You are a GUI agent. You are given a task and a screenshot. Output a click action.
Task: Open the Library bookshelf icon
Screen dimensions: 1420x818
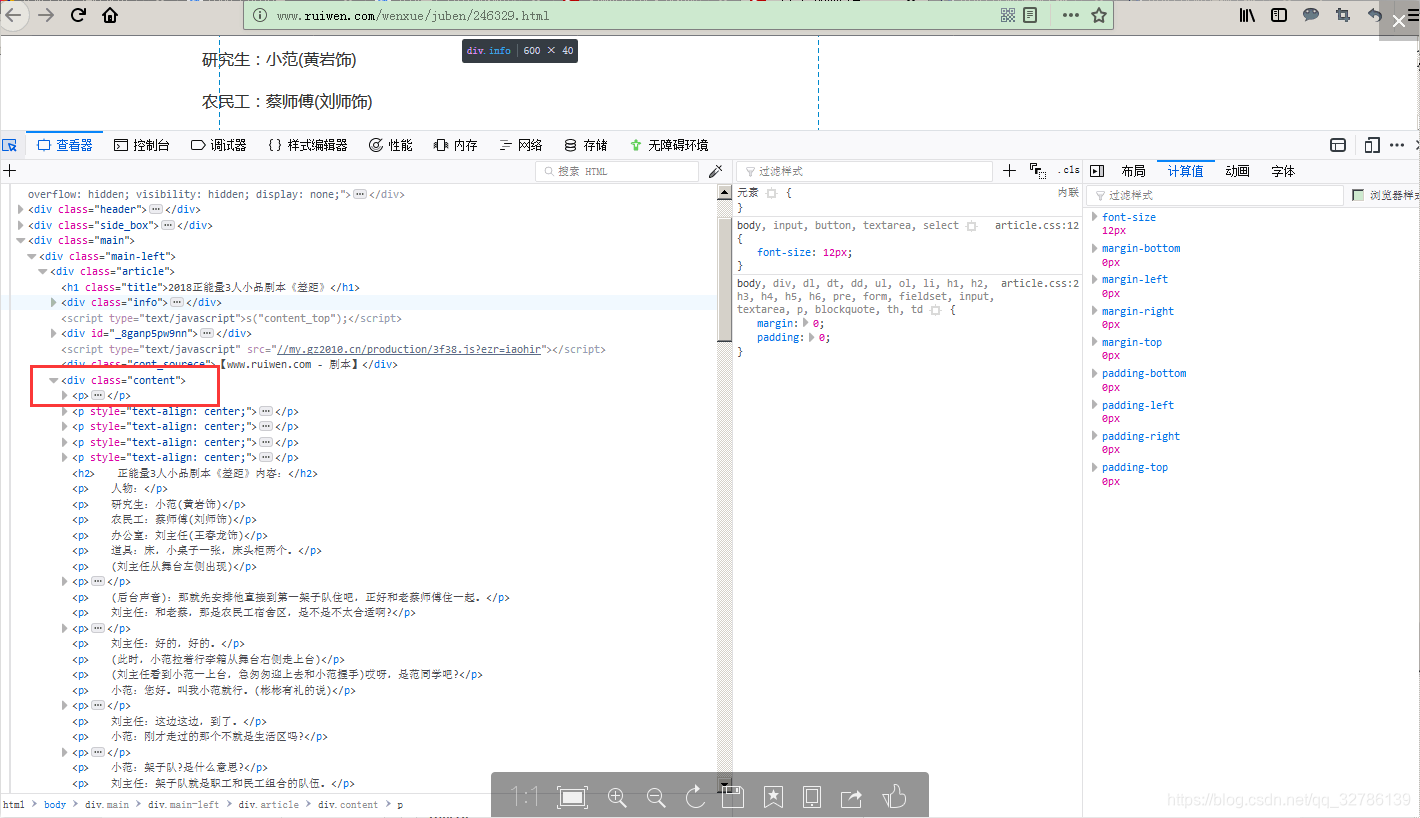1248,15
